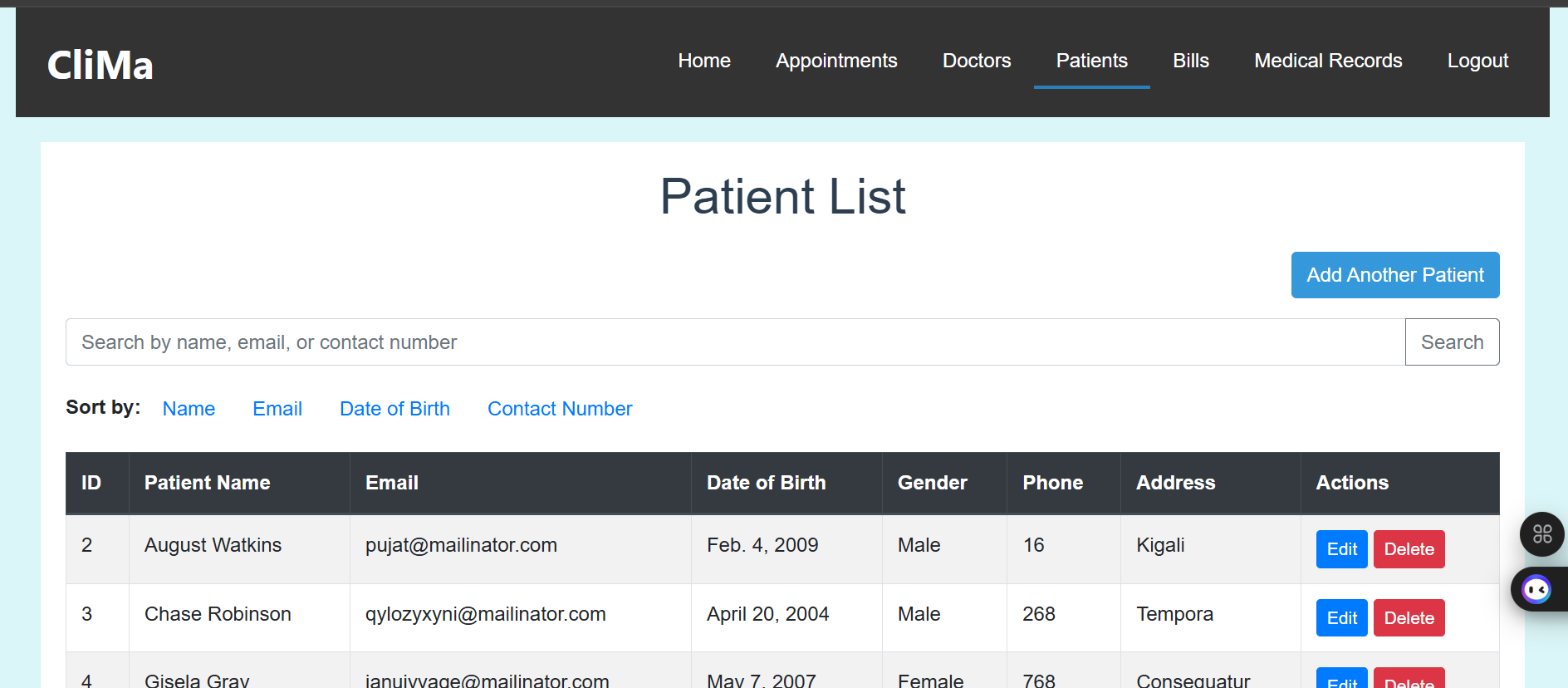Open the purple assistant bubble icon

click(1536, 590)
